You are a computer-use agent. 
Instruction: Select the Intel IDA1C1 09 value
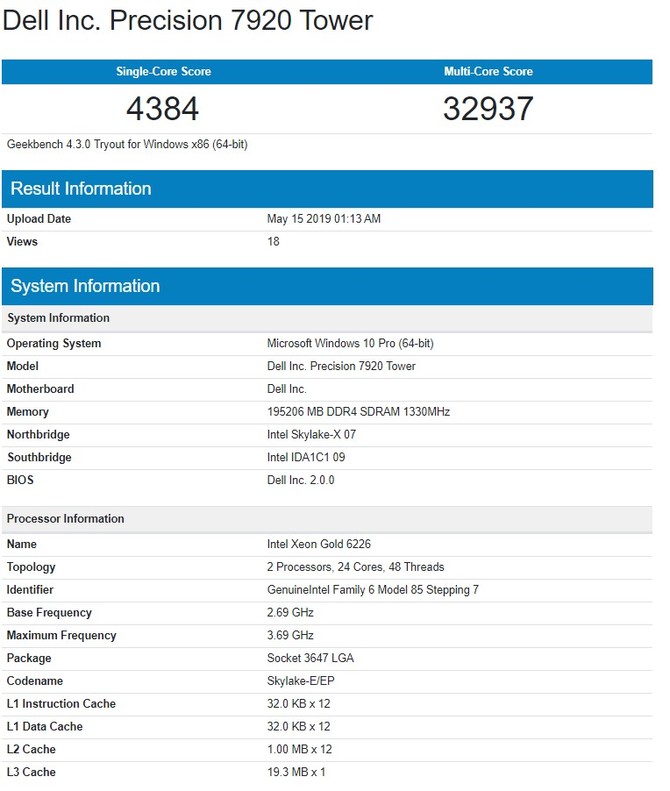306,458
